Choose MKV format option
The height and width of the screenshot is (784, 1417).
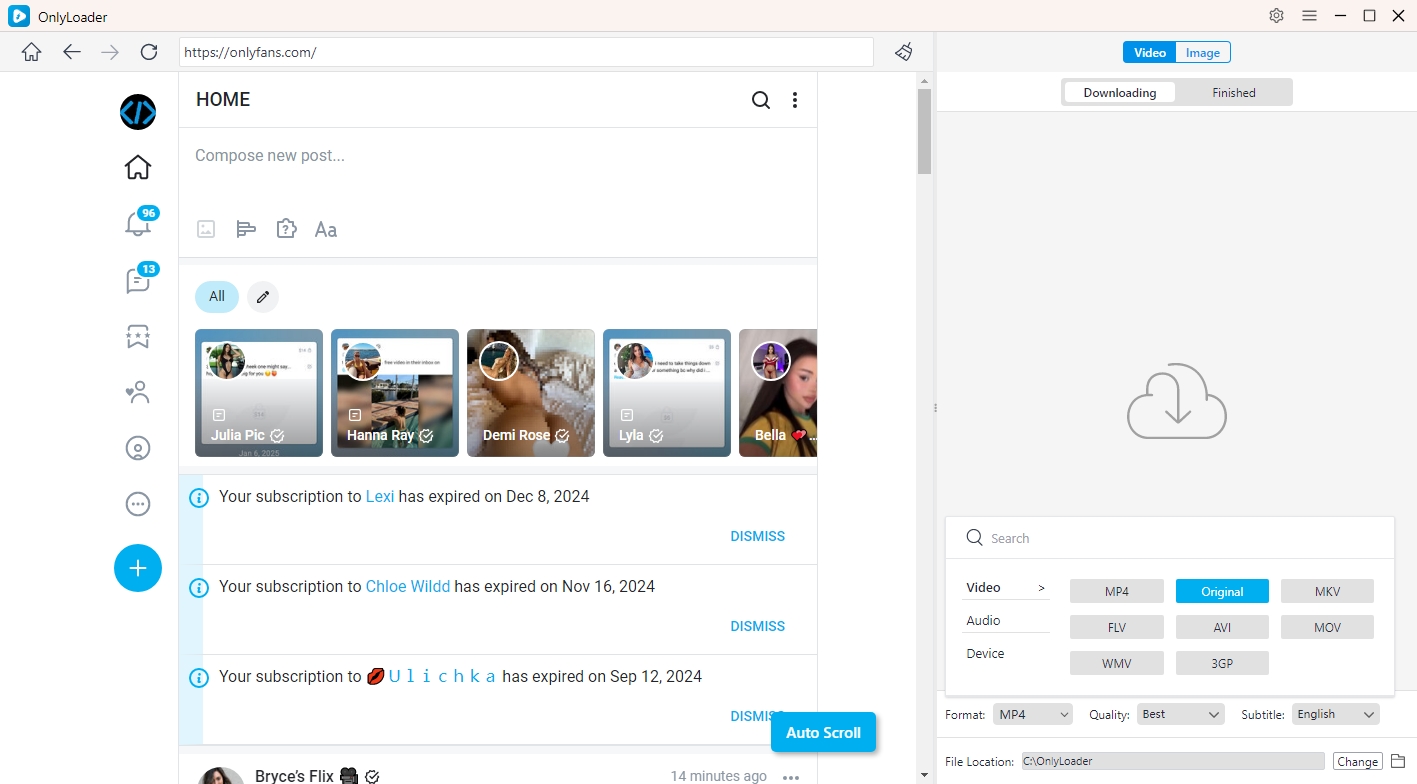click(x=1327, y=591)
